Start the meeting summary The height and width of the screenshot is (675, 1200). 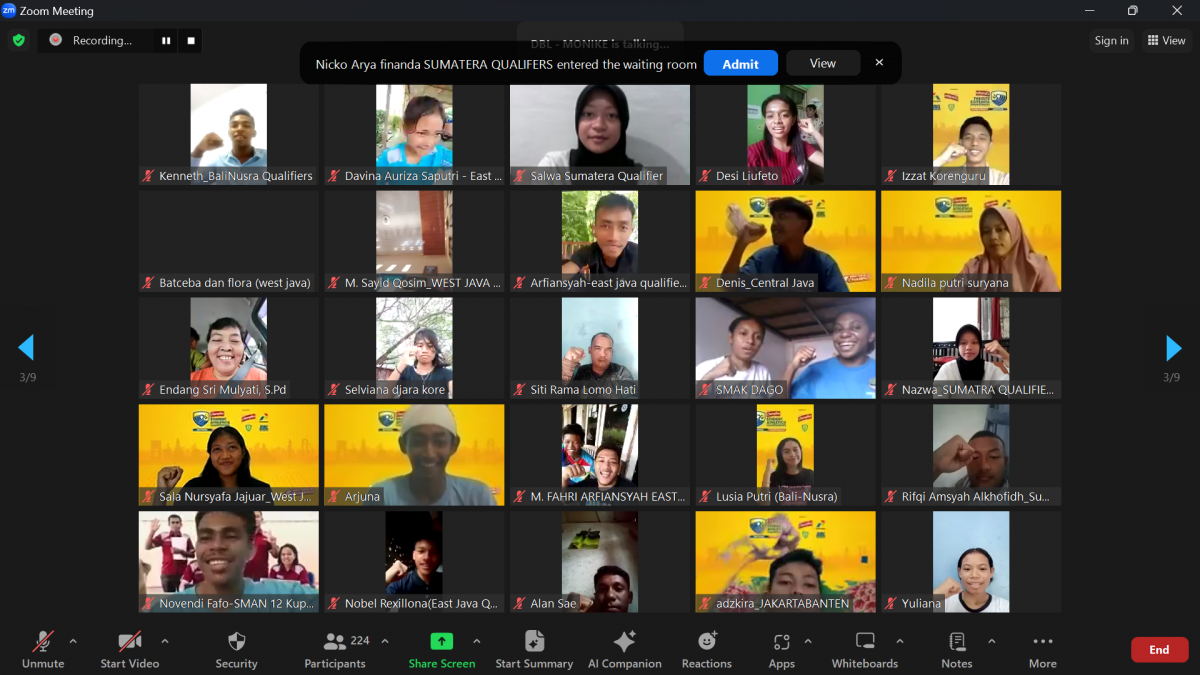click(534, 649)
